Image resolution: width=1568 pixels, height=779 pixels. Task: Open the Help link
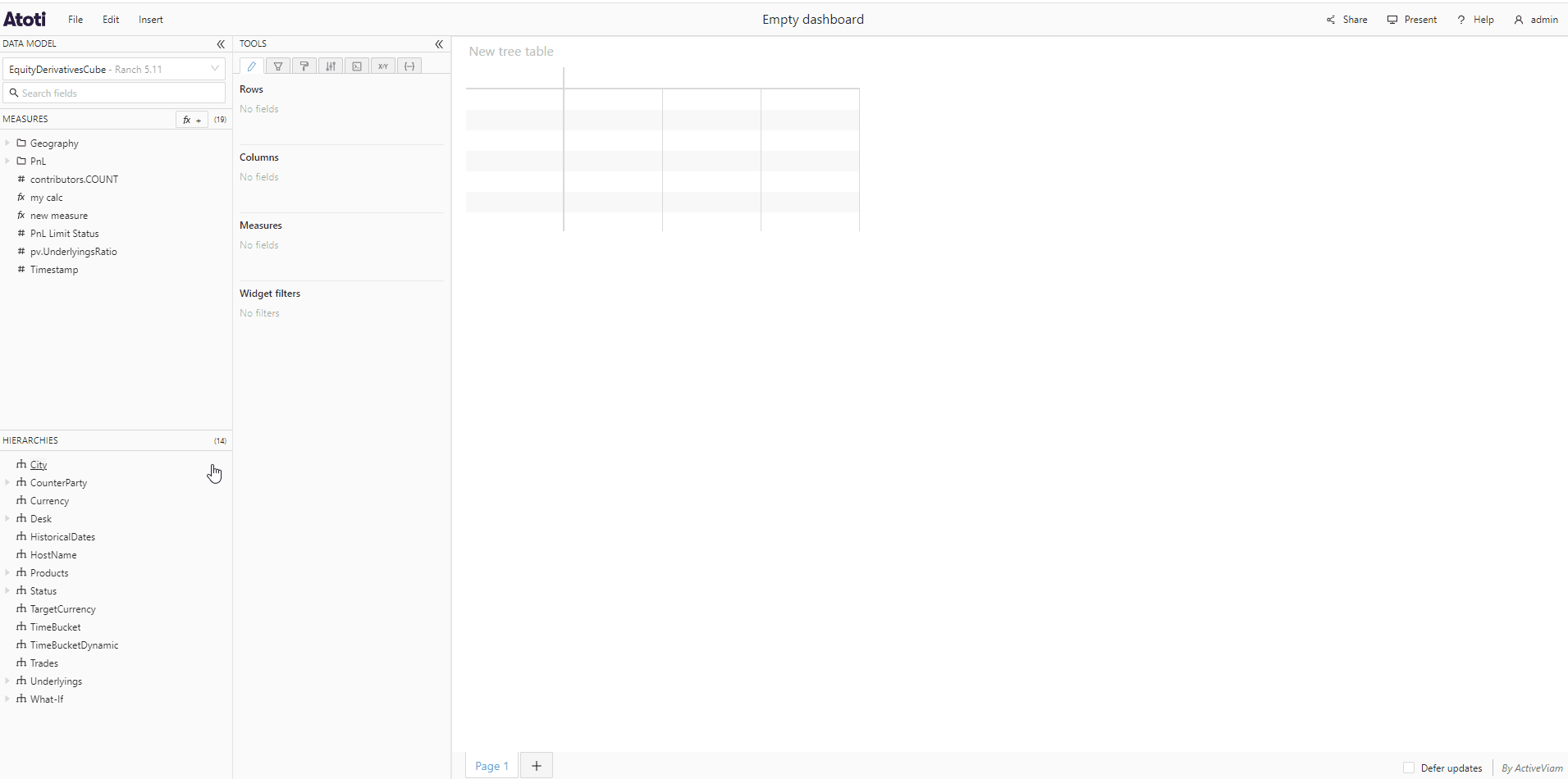[x=1483, y=20]
